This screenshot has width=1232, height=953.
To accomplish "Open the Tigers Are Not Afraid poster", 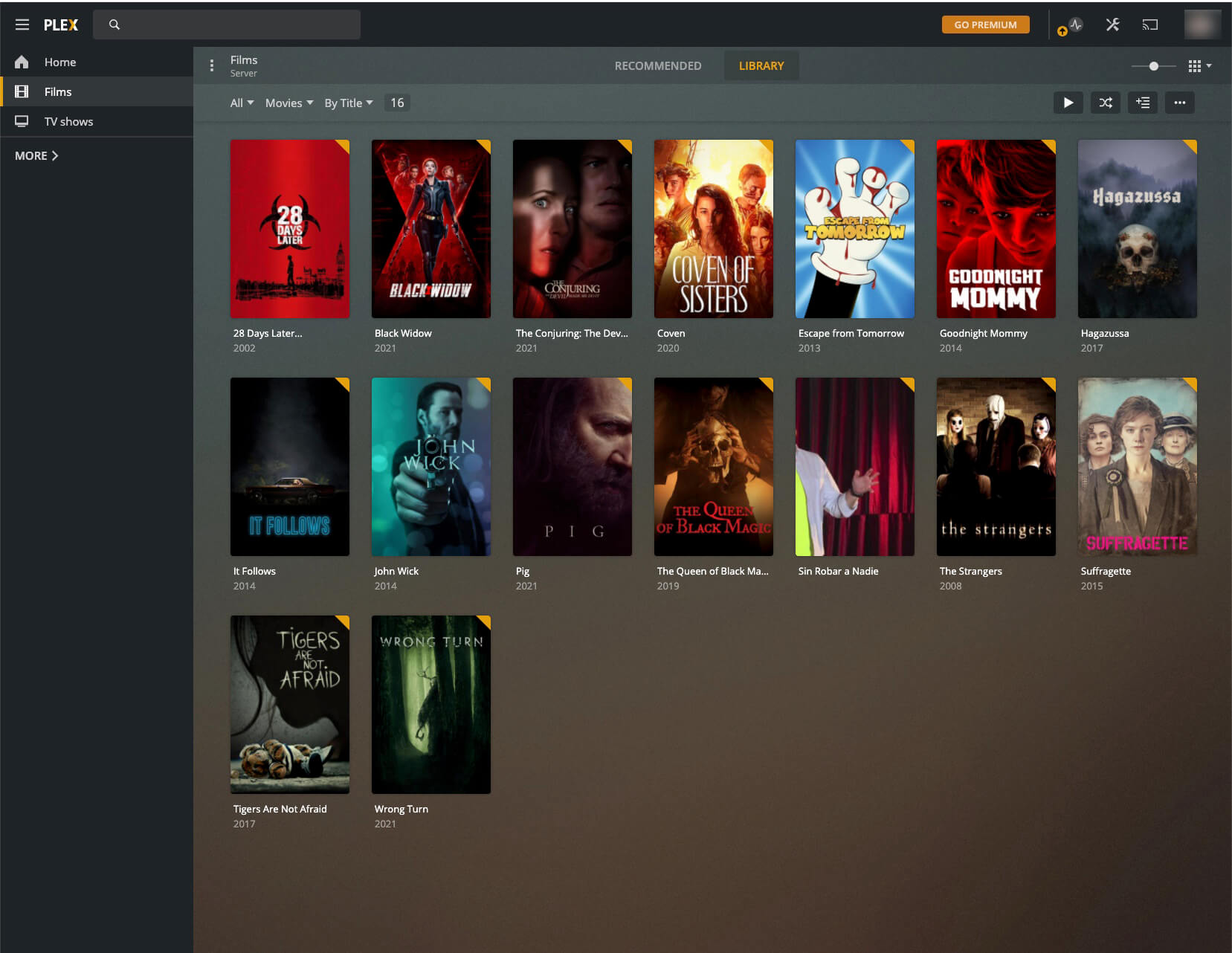I will tap(290, 705).
